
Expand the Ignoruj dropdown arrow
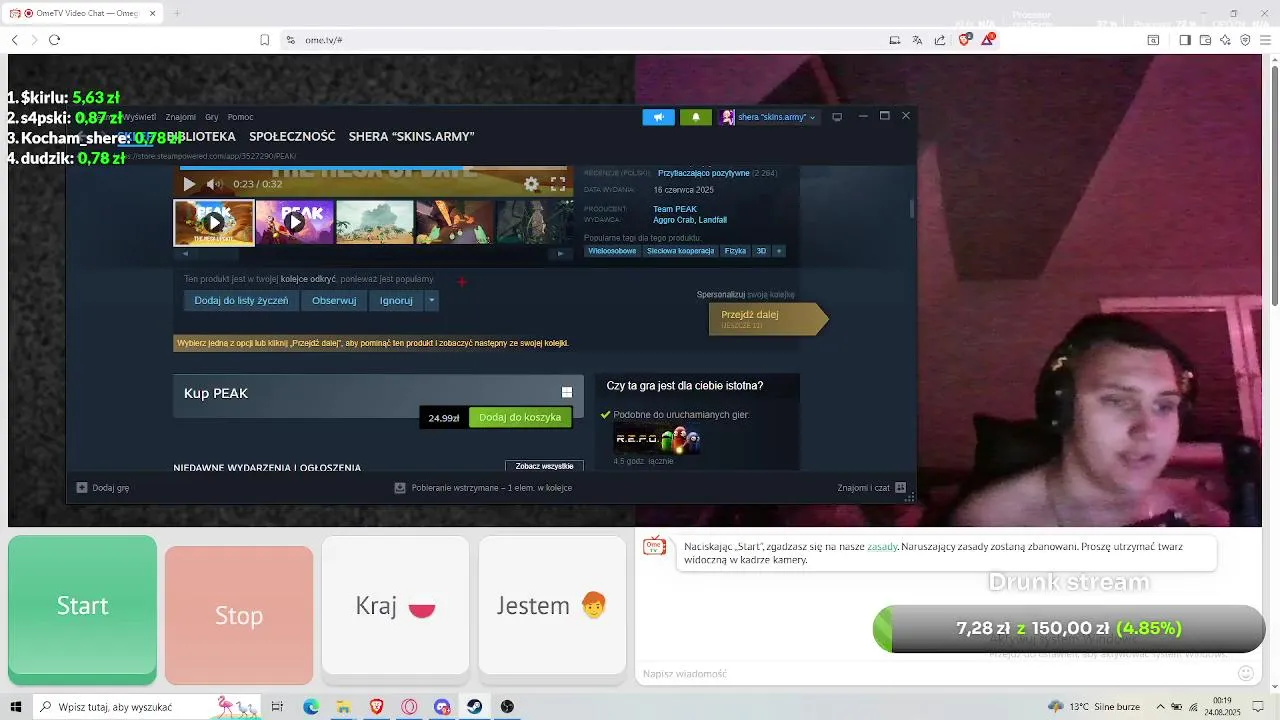[432, 300]
